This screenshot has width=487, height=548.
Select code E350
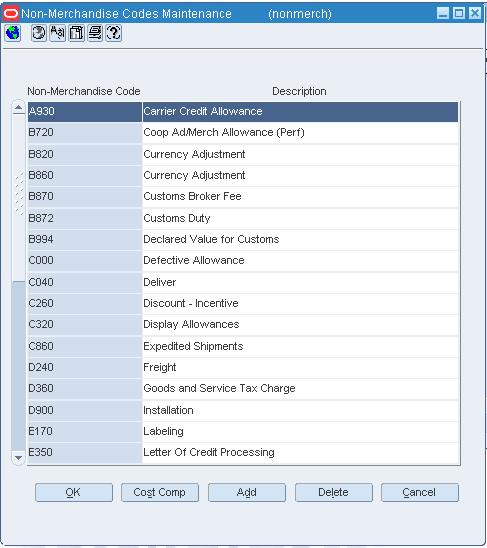[85, 453]
